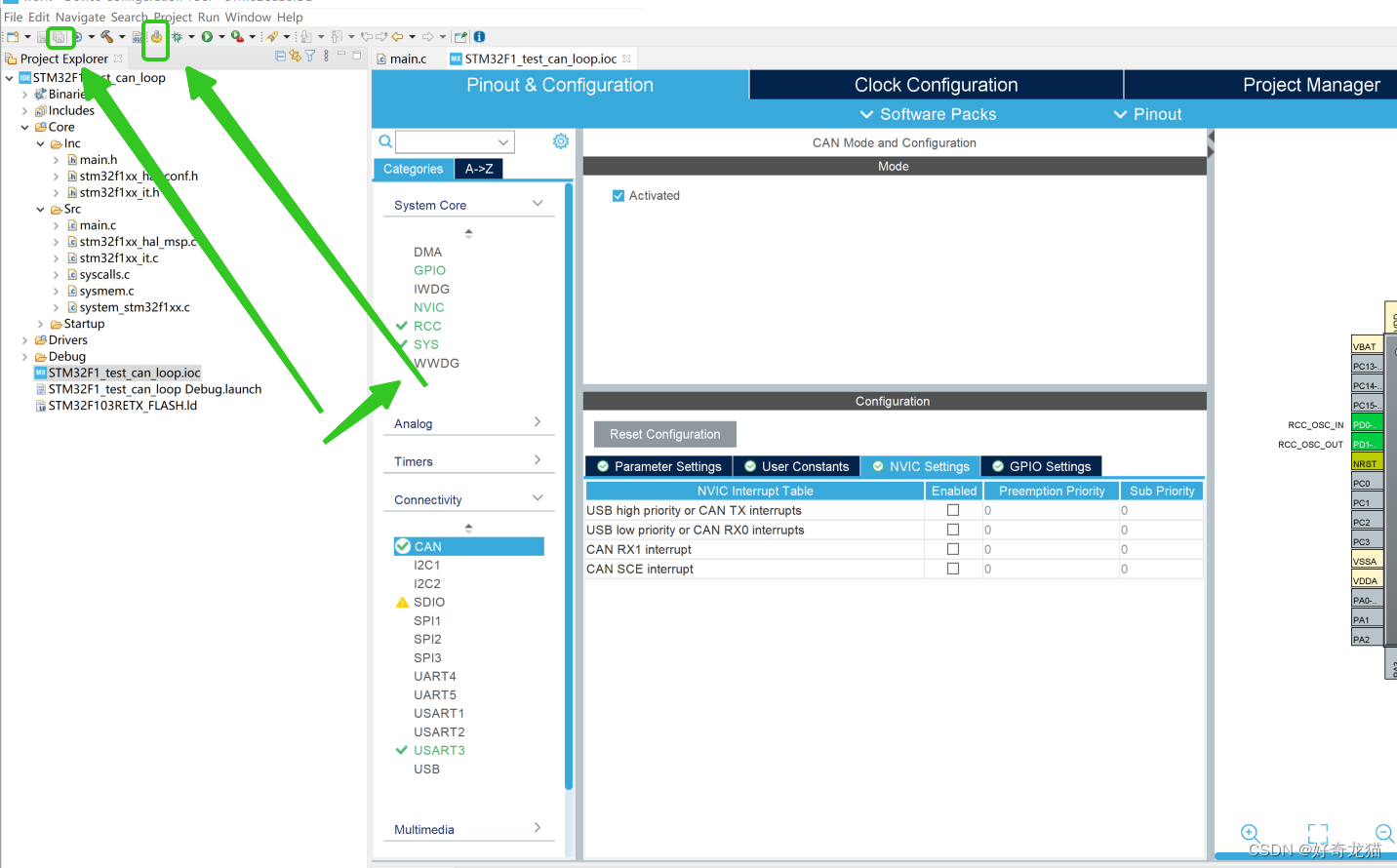Close the Project Explorer view
1397x868 pixels.
click(x=118, y=59)
